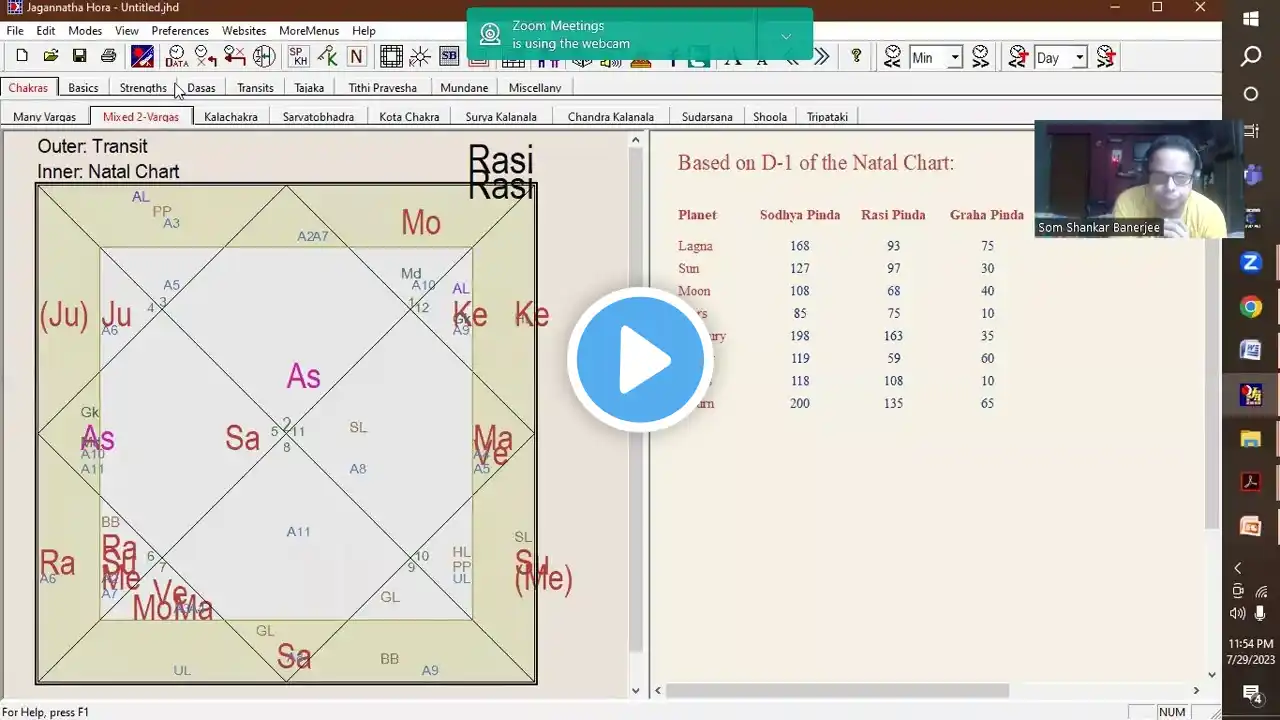Switch to the Miscellany tab

pos(535,88)
